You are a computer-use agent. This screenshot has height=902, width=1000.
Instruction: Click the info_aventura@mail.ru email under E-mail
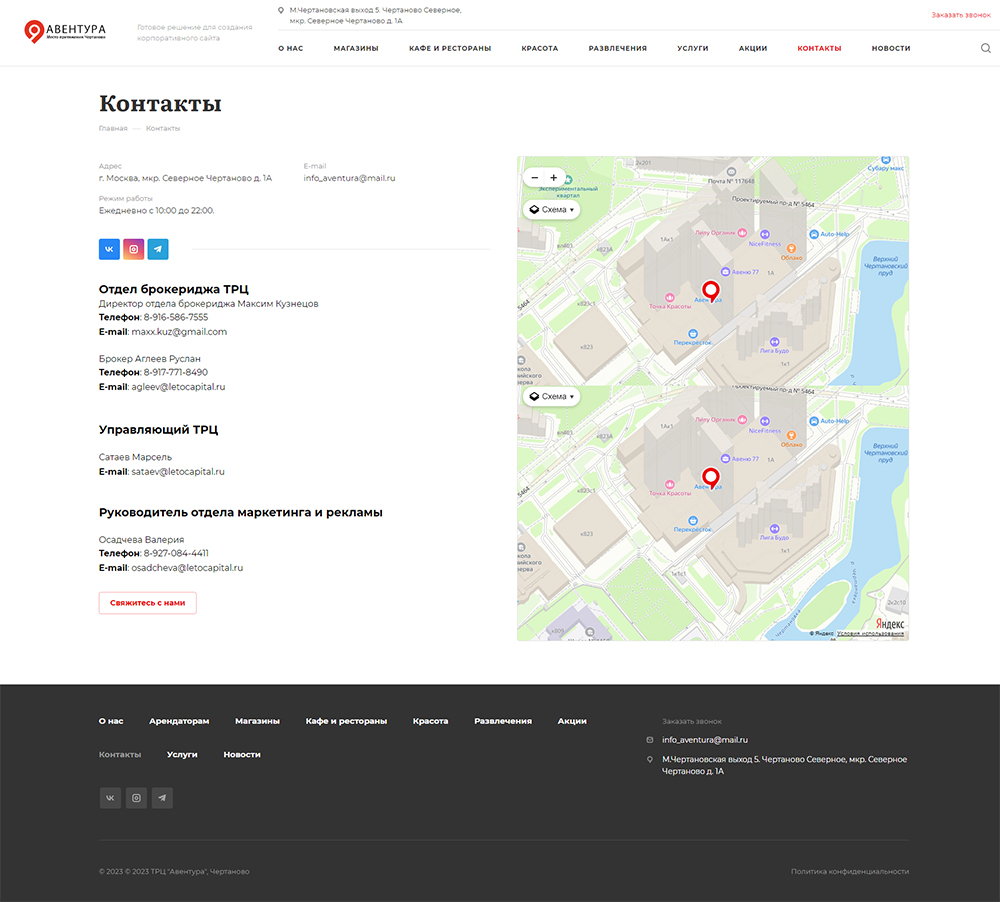coord(349,178)
